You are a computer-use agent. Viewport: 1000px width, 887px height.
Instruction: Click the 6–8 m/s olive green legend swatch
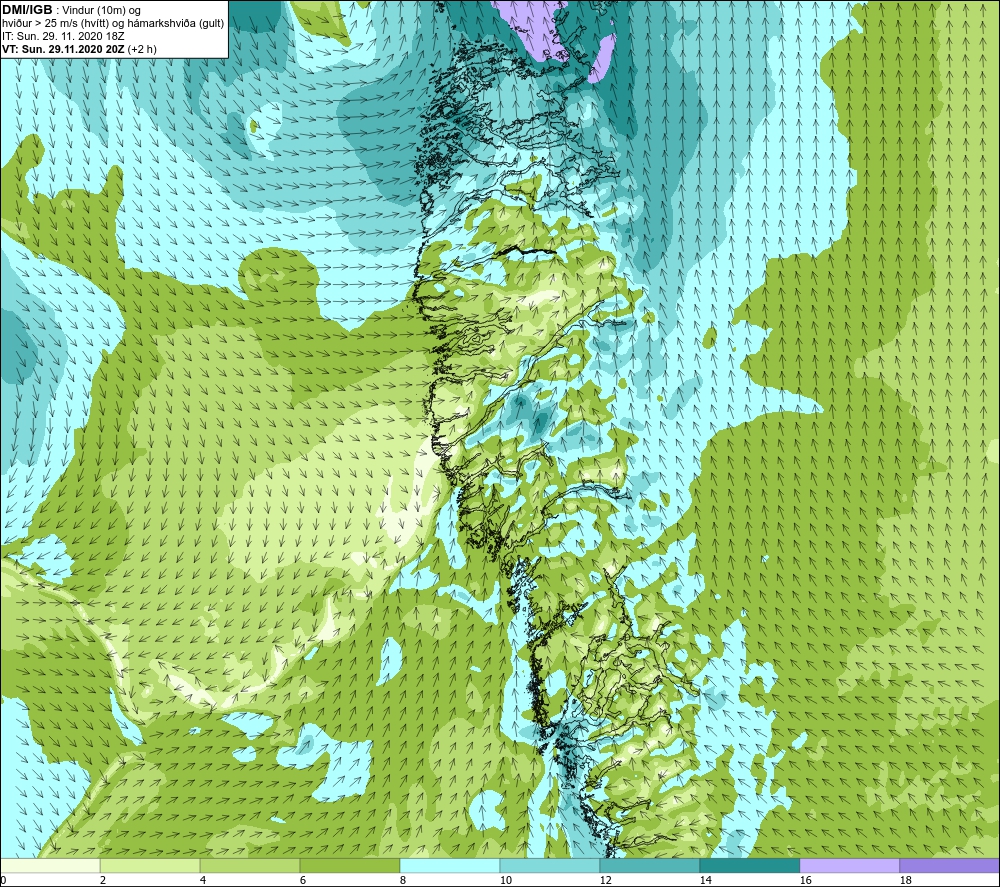(x=349, y=866)
